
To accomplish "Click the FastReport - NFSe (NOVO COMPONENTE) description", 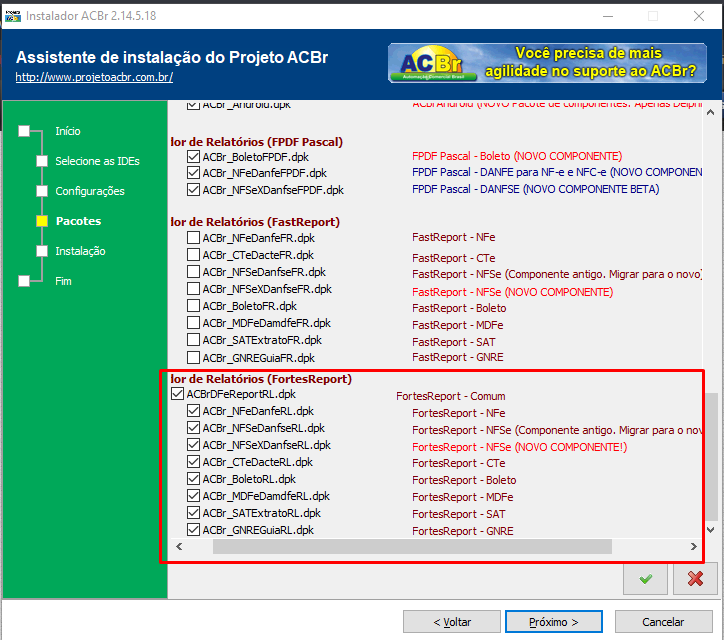I will click(x=513, y=292).
